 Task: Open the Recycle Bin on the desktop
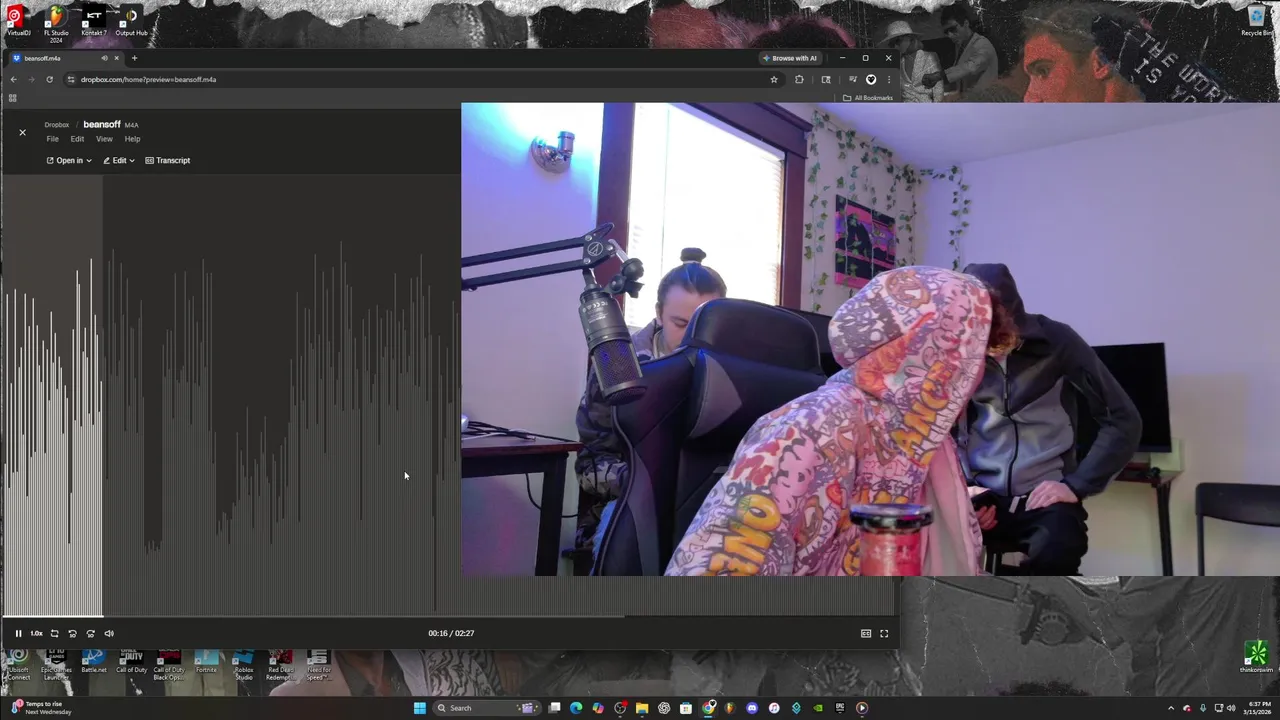[1257, 21]
